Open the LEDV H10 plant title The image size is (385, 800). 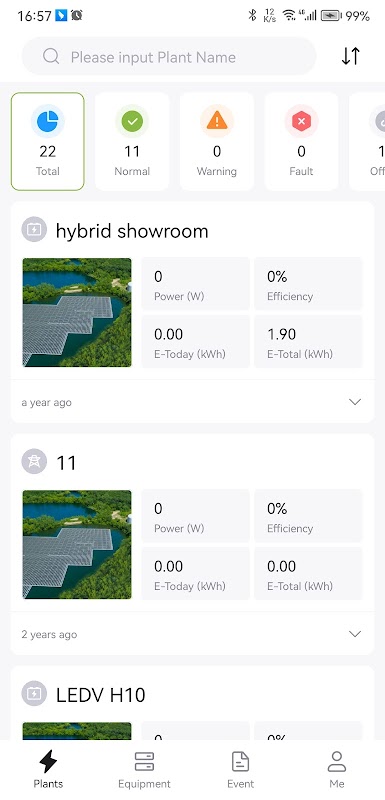(x=100, y=695)
